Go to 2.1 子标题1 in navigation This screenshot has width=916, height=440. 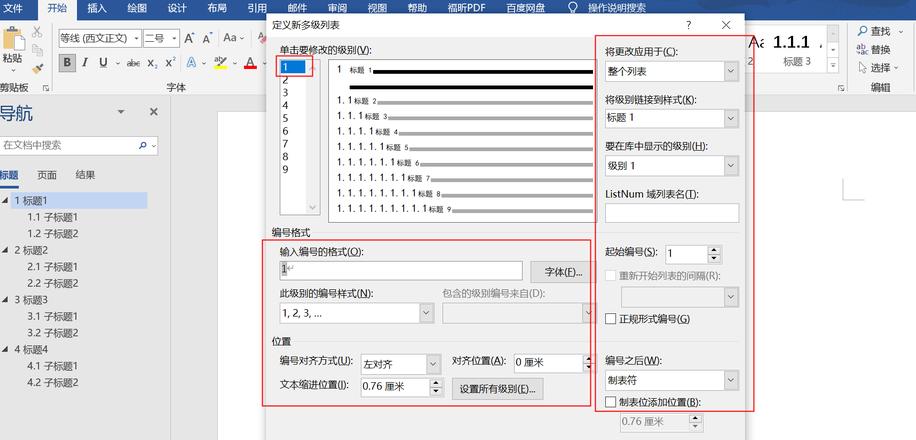pyautogui.click(x=53, y=266)
